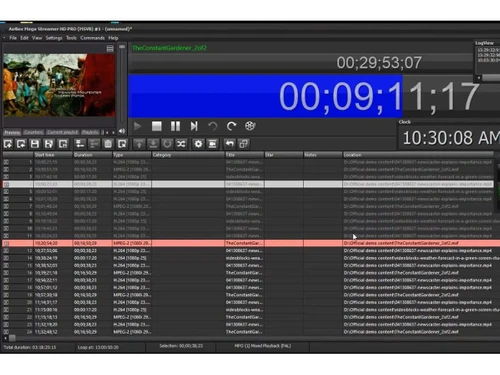Stop playback with the Stop button
500x375 pixels.
tap(157, 126)
